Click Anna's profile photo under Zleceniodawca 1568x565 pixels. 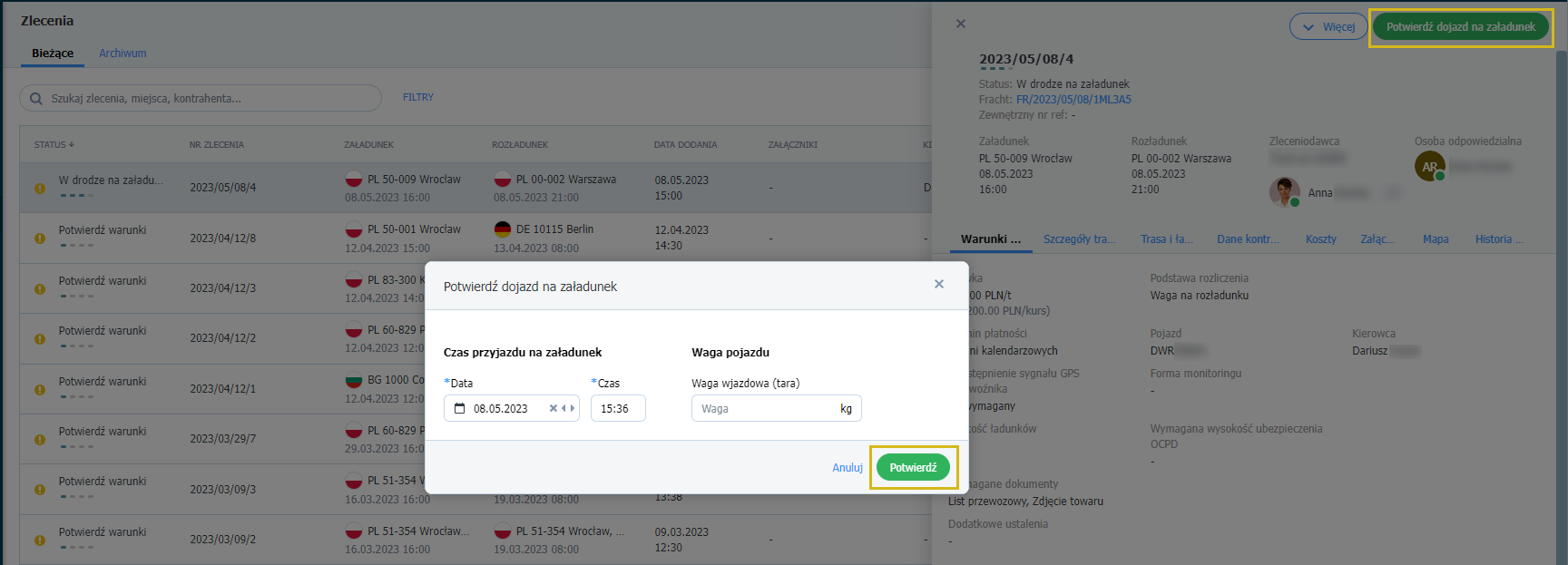(x=1284, y=192)
